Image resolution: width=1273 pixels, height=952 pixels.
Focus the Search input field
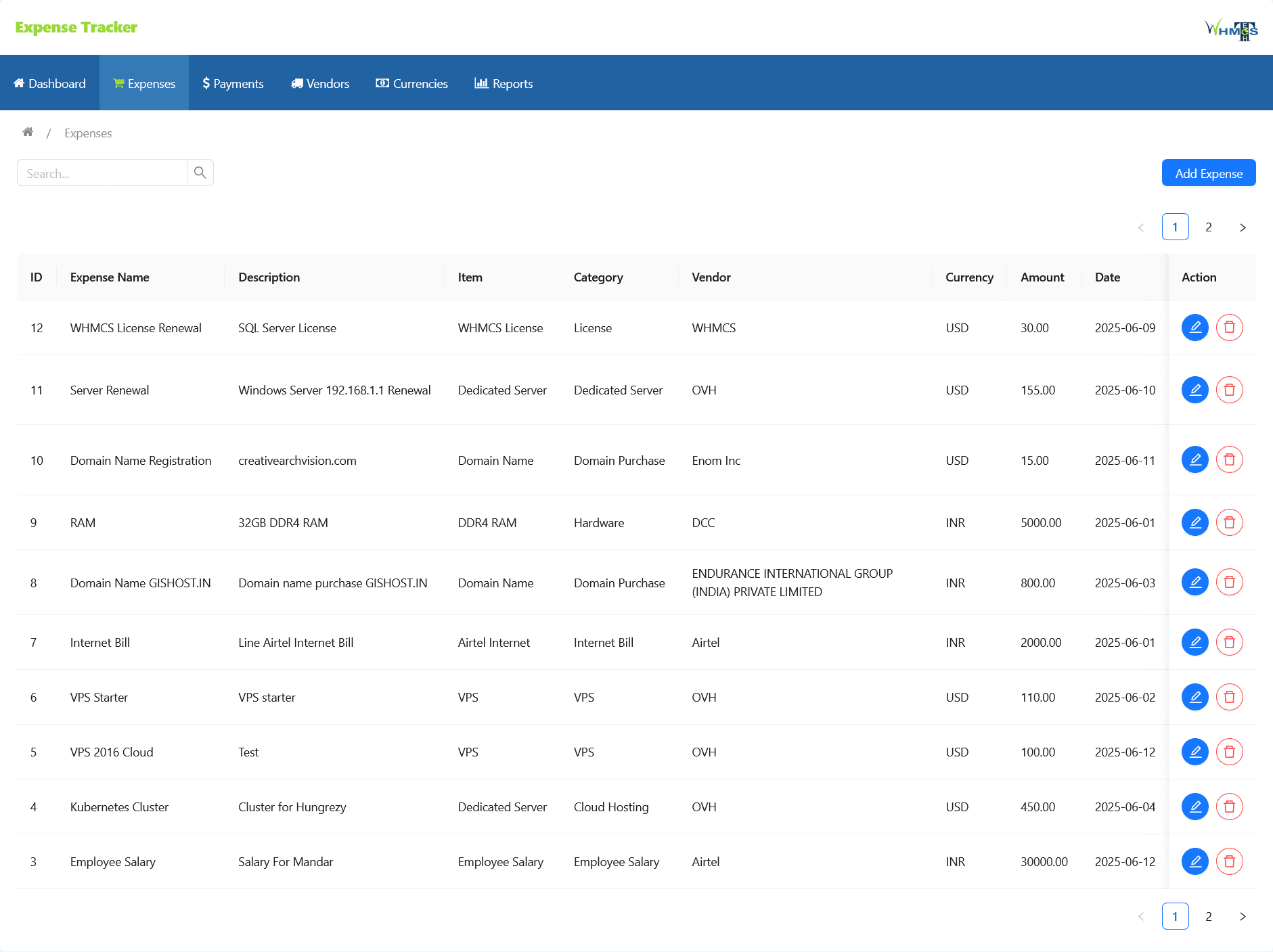102,173
